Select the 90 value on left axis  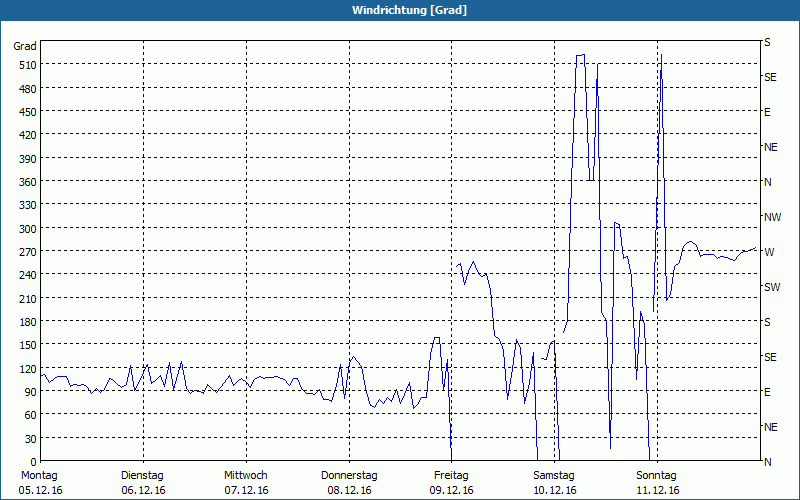coord(31,392)
